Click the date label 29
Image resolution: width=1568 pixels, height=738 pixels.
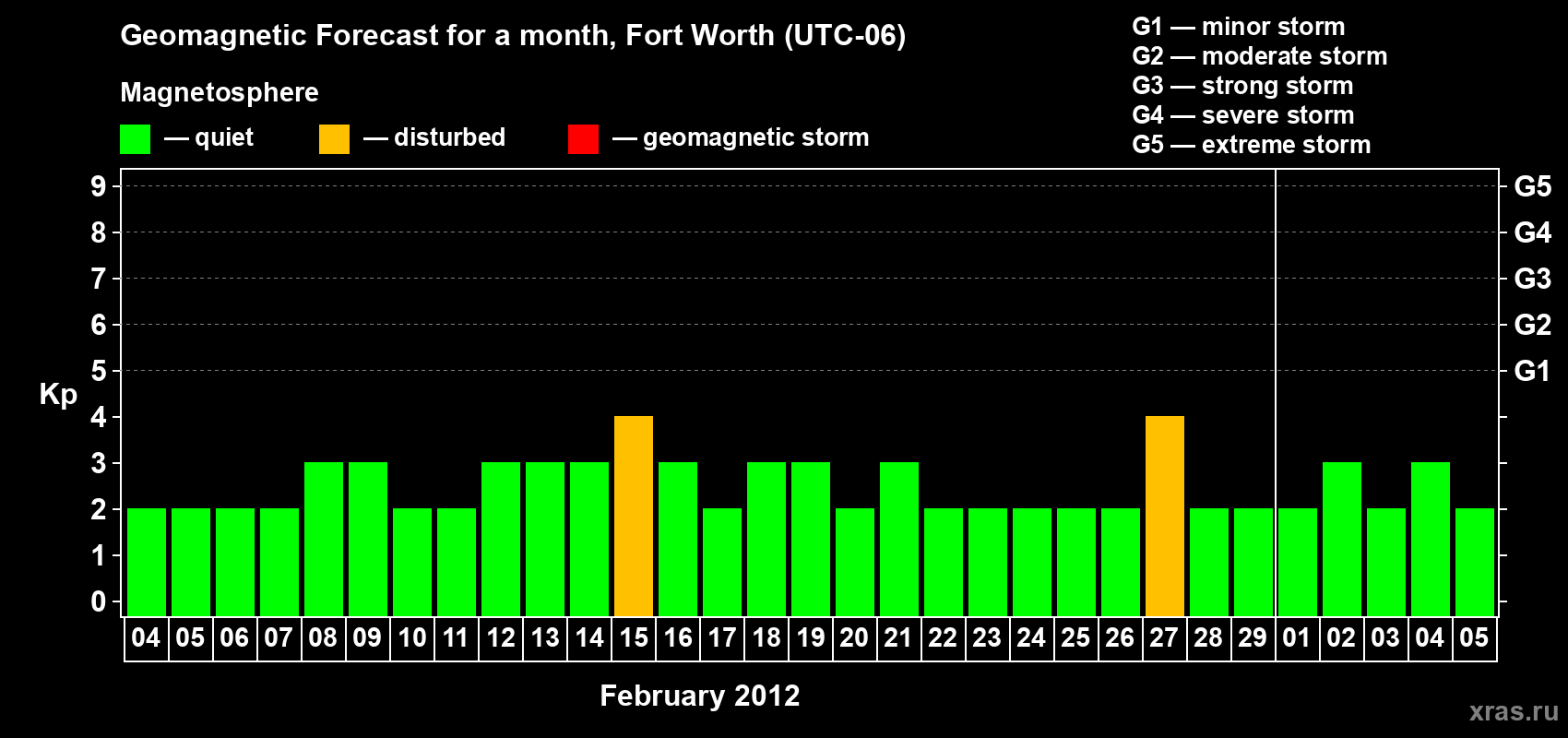point(1253,637)
